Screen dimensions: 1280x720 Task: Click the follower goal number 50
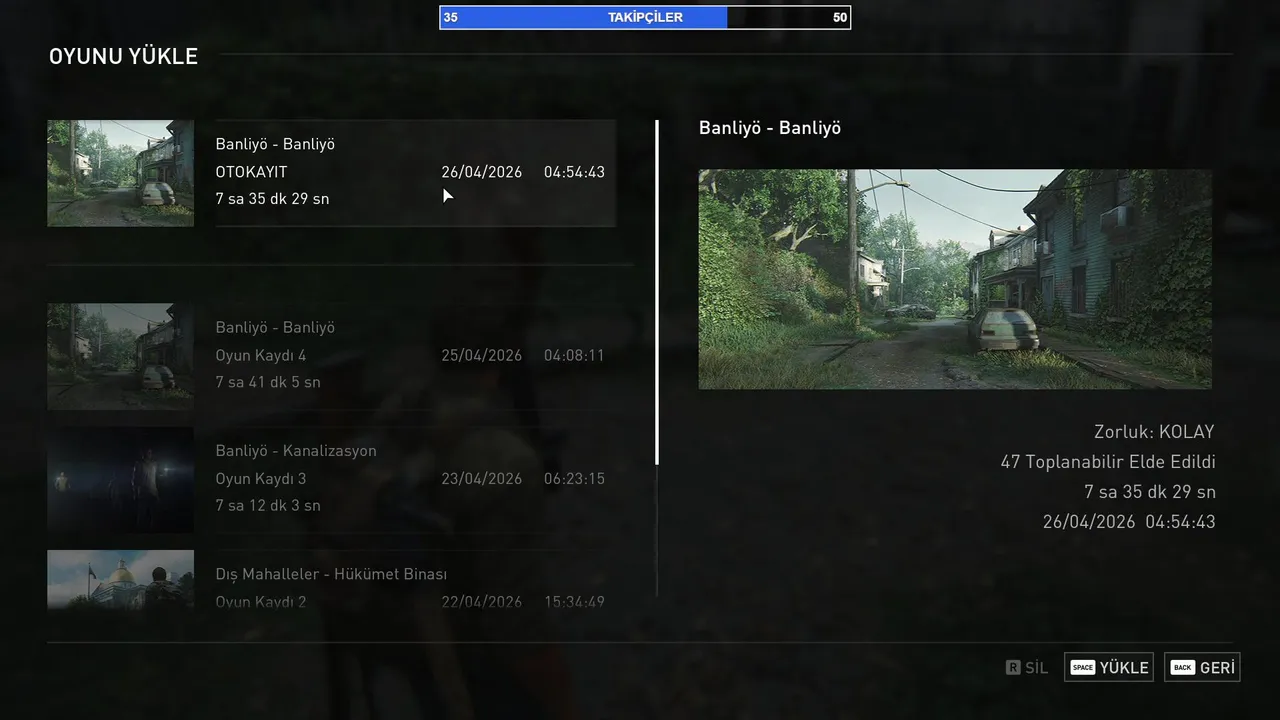click(840, 17)
